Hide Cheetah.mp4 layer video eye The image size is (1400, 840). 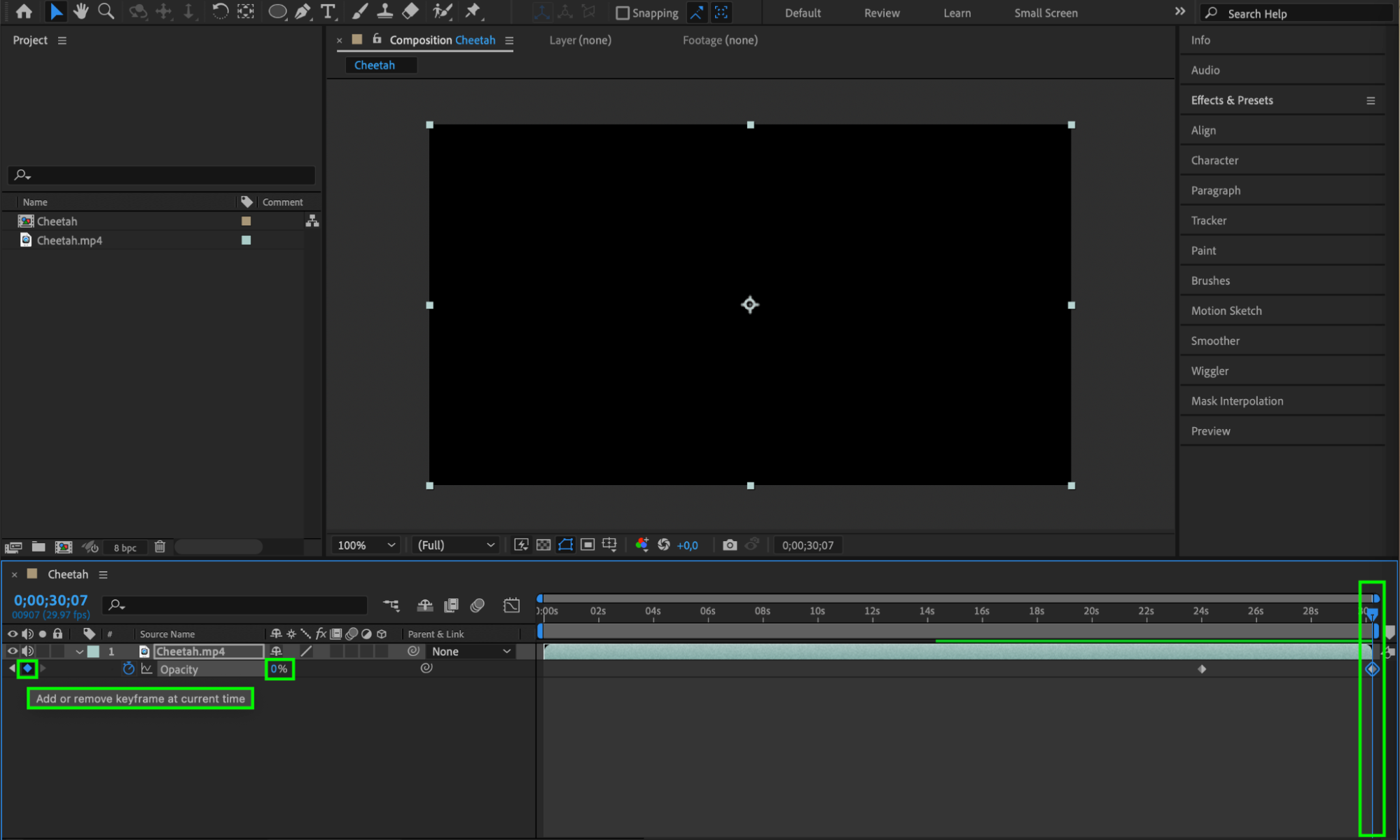point(12,651)
